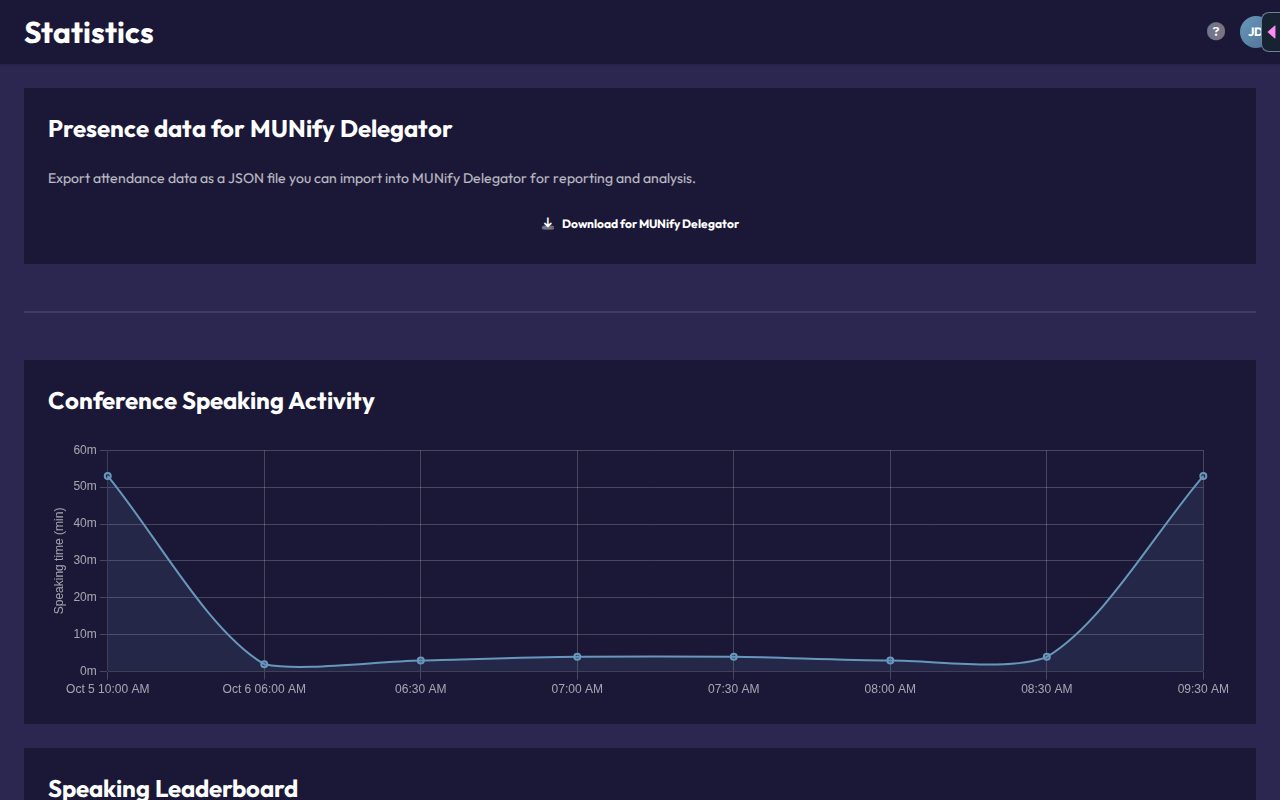The image size is (1280, 800).
Task: Click the Presence data for MUNify Delegator heading
Action: click(x=250, y=129)
